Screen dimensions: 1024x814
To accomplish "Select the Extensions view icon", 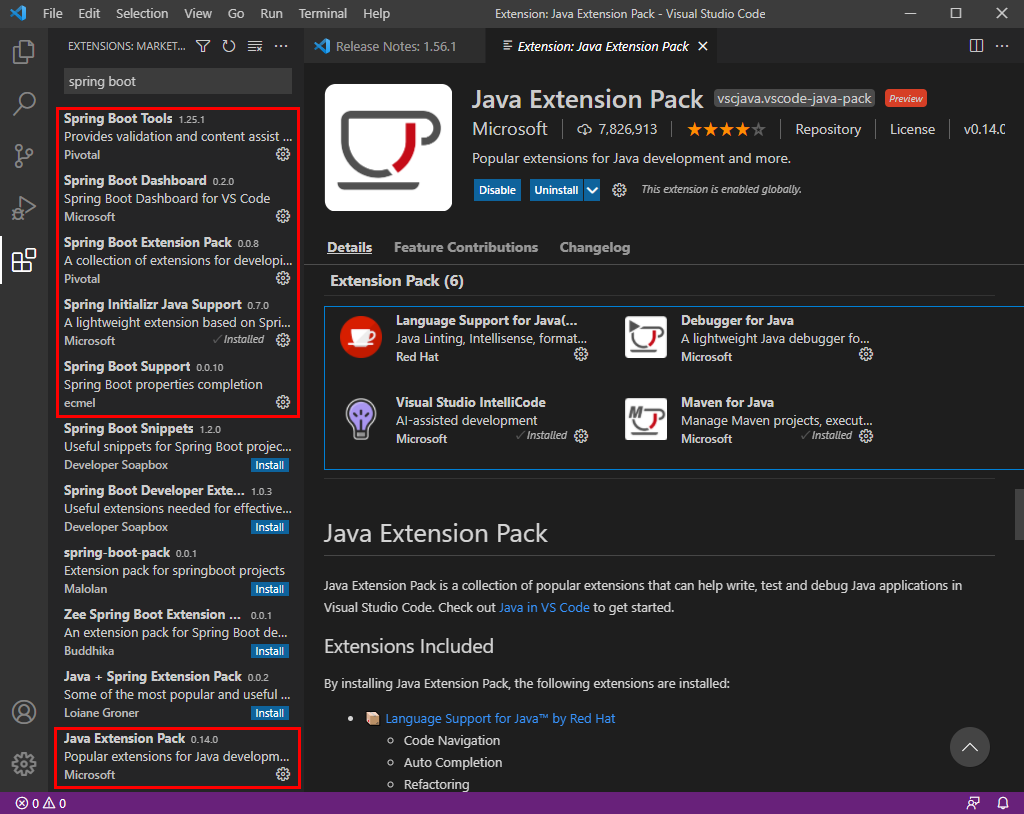I will click(x=24, y=260).
